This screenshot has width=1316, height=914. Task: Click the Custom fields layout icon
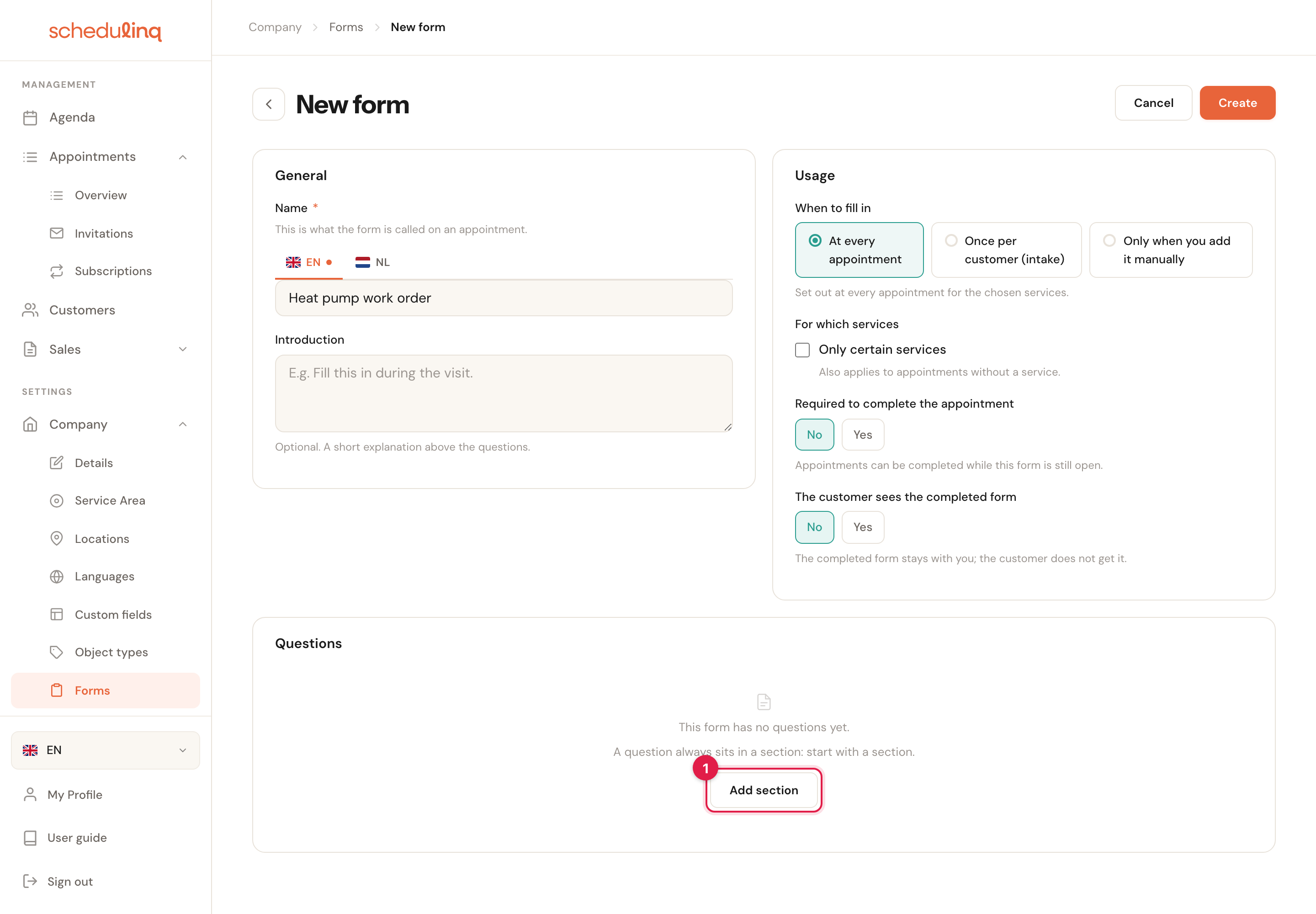[56, 615]
